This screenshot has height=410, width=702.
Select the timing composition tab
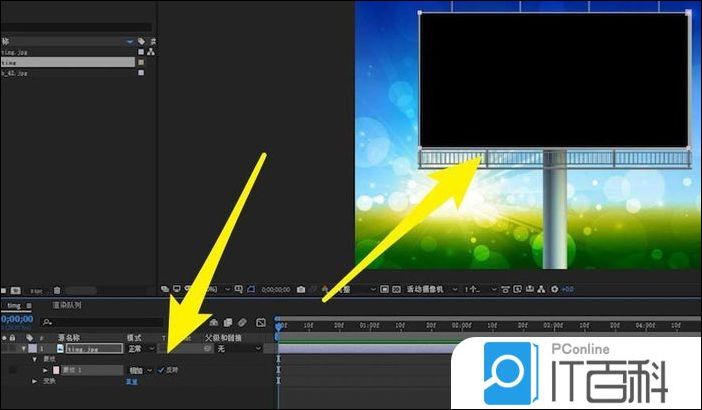[x=15, y=305]
